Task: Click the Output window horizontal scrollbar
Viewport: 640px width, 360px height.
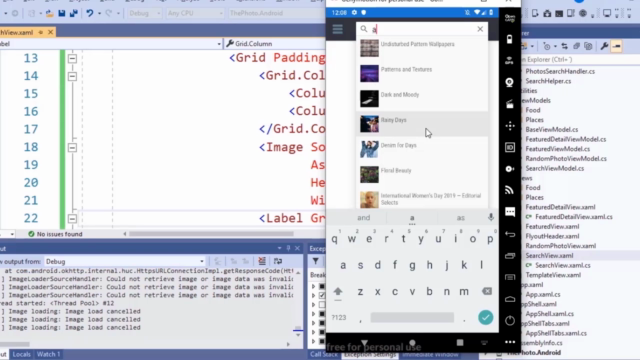Action: pyautogui.click(x=15, y=344)
